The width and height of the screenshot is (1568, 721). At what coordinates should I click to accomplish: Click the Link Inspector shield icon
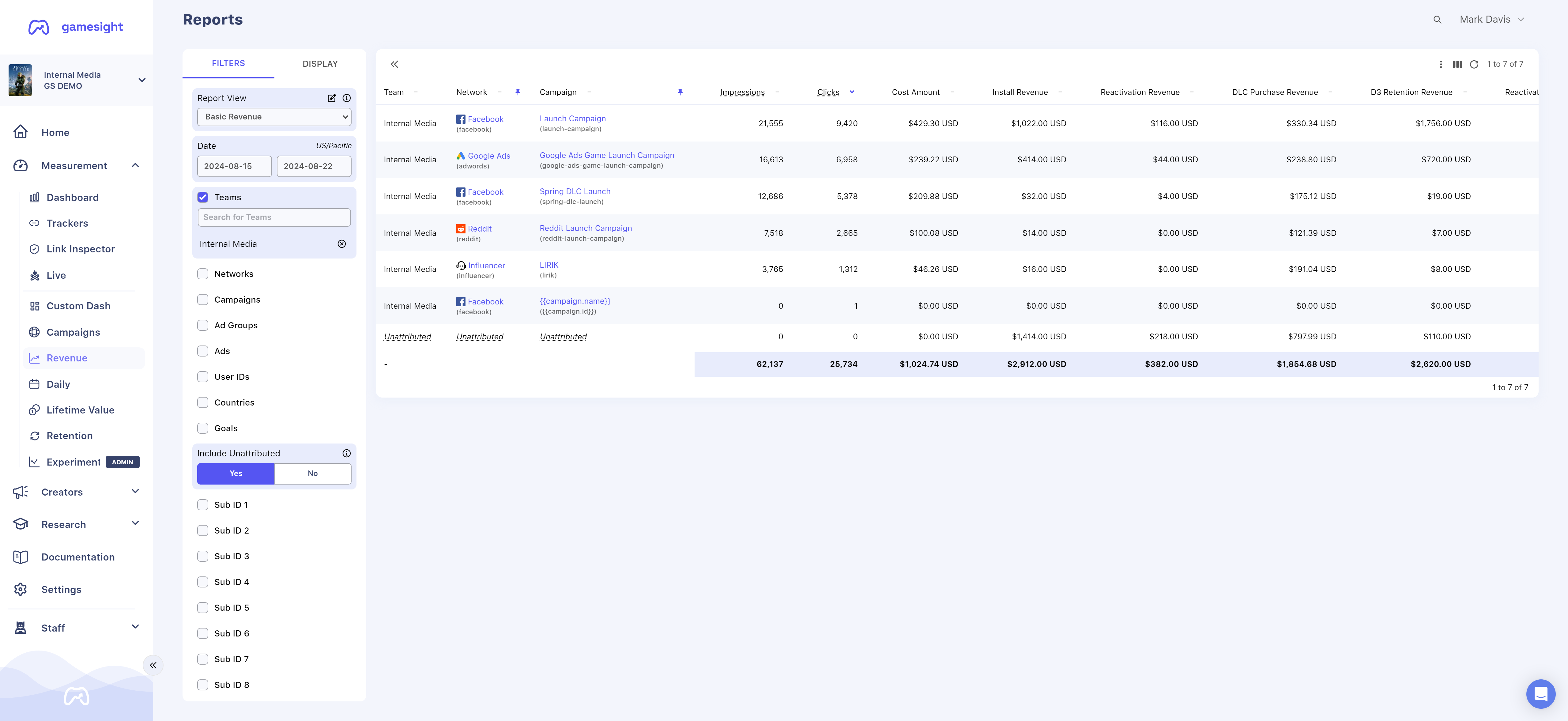tap(35, 249)
